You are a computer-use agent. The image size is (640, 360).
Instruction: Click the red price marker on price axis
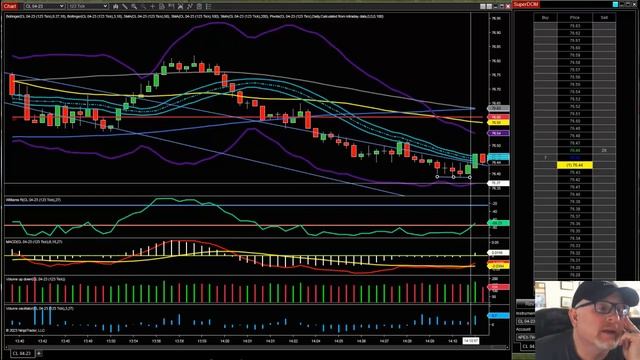click(x=498, y=117)
